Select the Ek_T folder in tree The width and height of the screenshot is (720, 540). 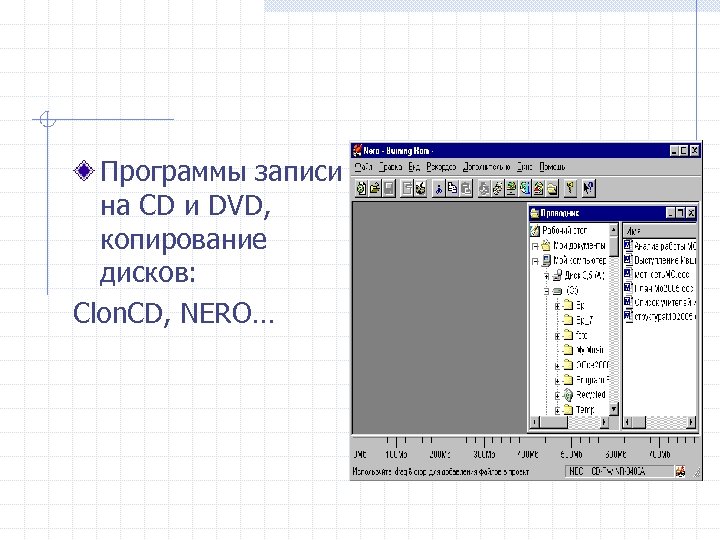pos(585,320)
